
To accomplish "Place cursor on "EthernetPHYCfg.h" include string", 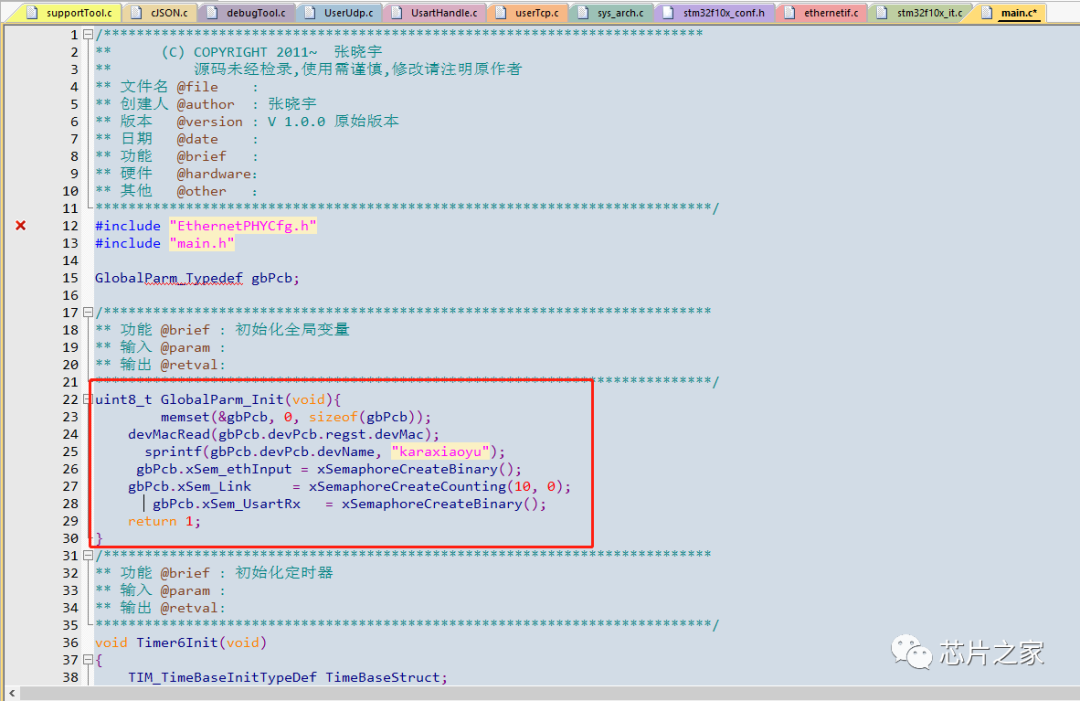I will 243,226.
